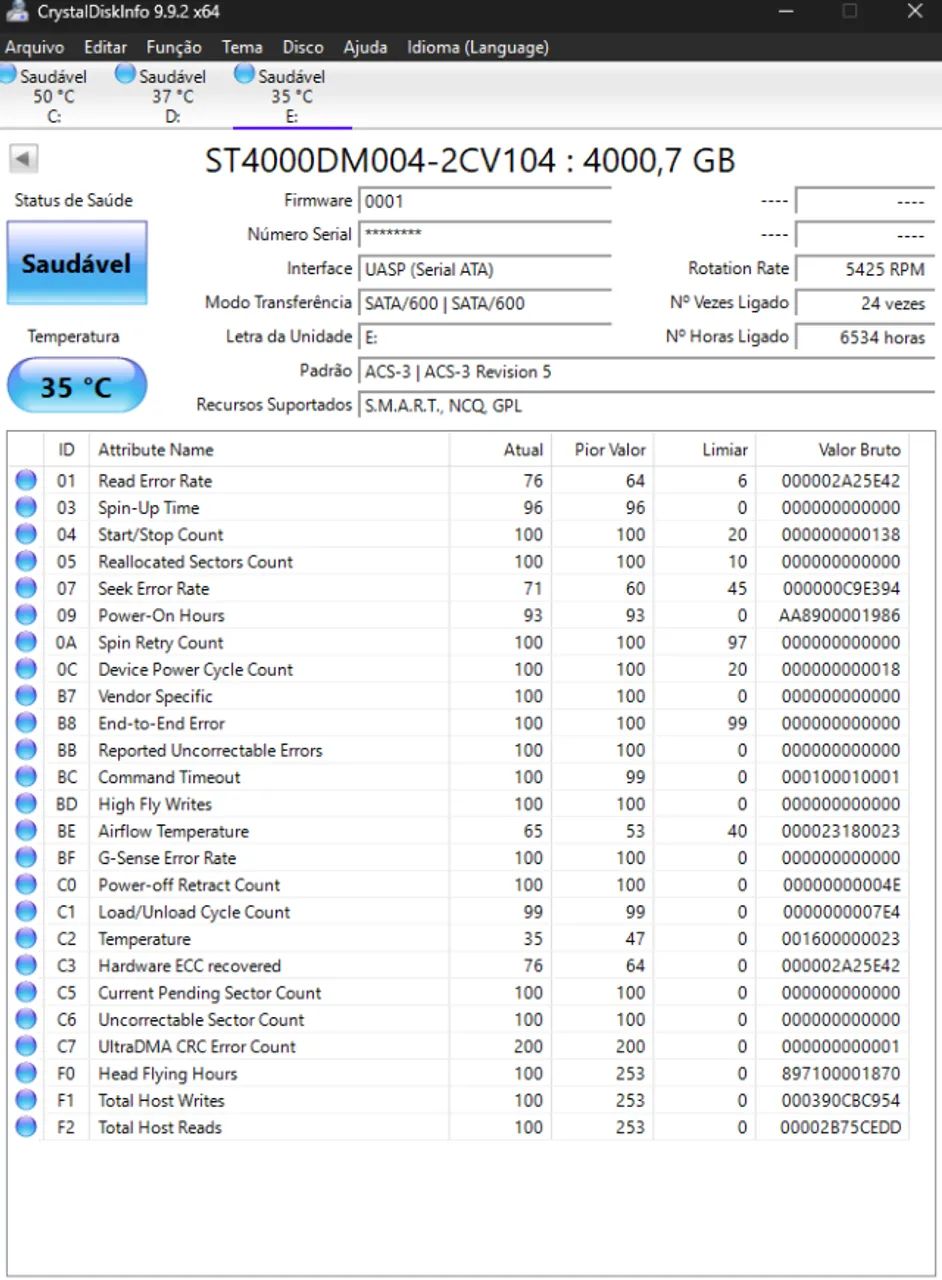This screenshot has height=1280, width=942.
Task: Open the Tema menu
Action: point(242,47)
